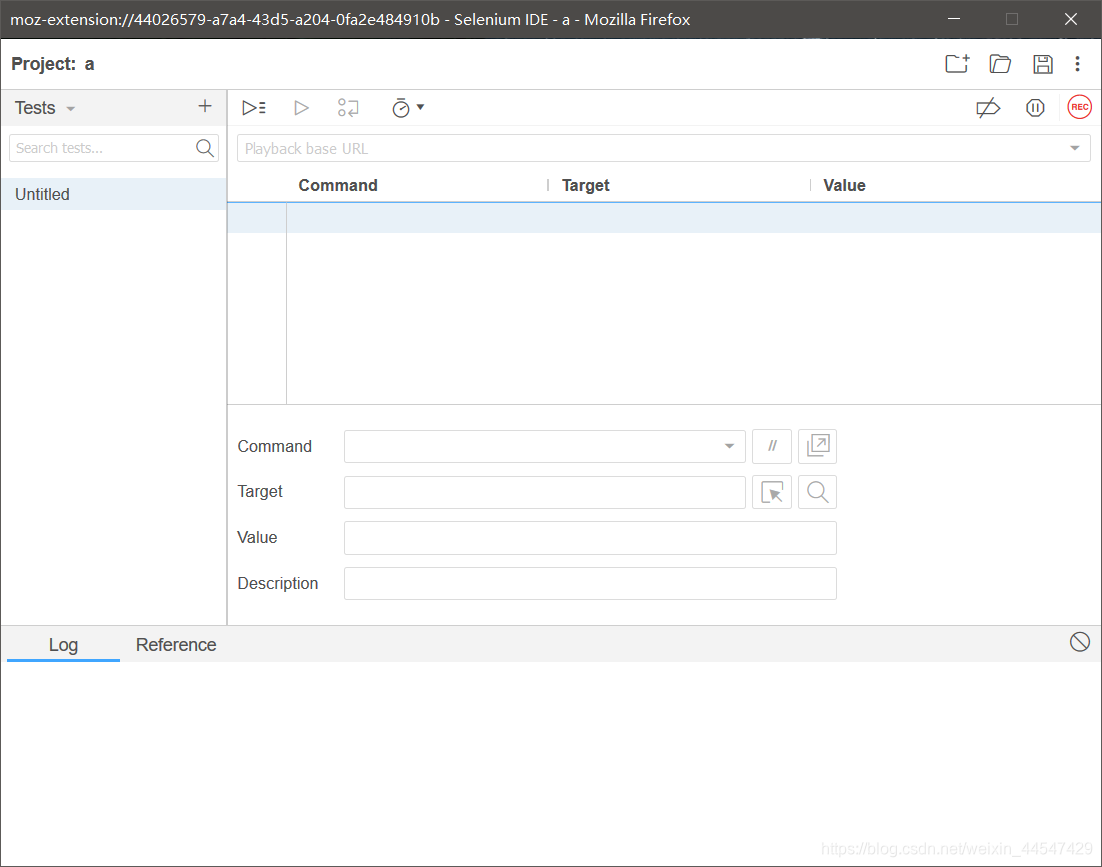Image resolution: width=1102 pixels, height=867 pixels.
Task: Select the Untitled test
Action: tap(113, 194)
